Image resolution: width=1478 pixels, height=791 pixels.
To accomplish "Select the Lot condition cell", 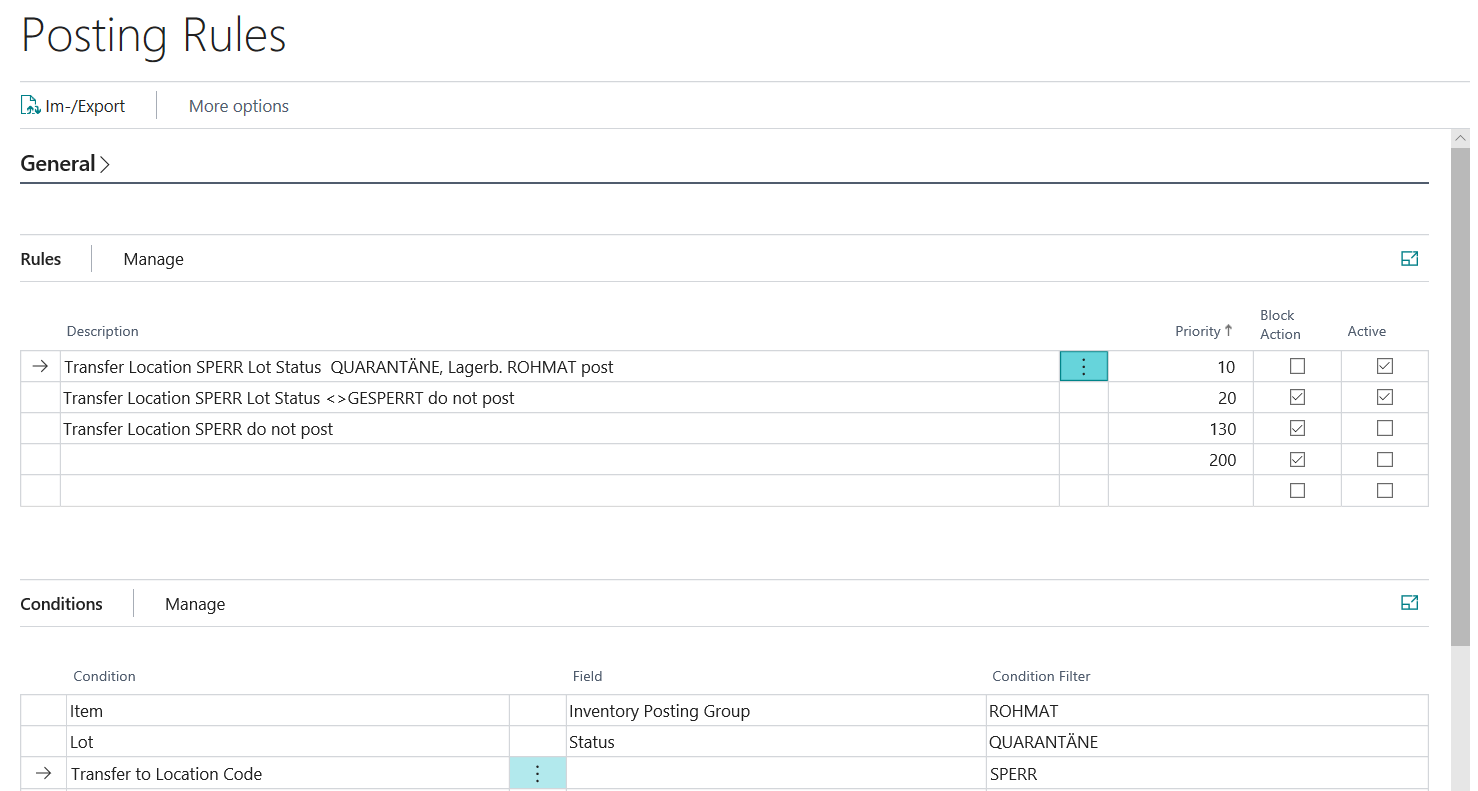I will pos(288,742).
